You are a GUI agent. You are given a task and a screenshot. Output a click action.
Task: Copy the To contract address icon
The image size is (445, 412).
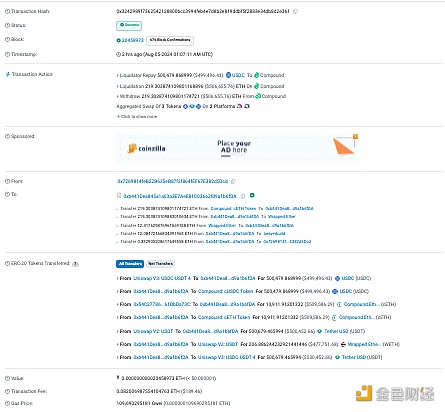(243, 196)
